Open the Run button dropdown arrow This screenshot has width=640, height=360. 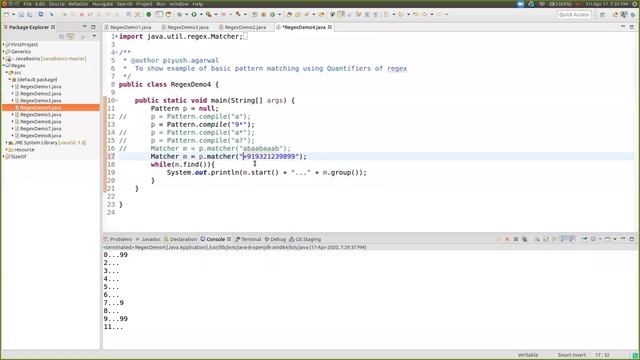[201, 14]
